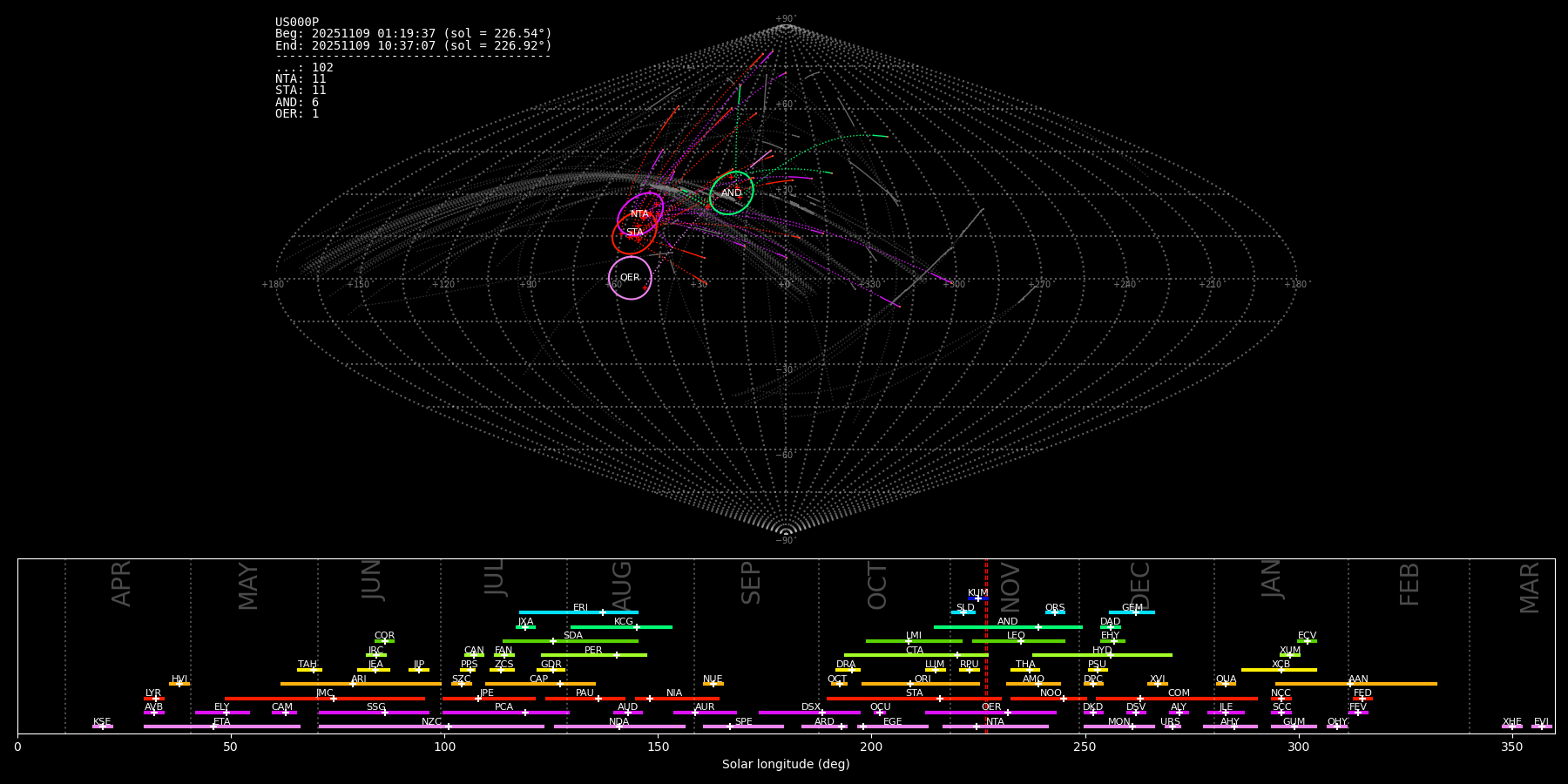Click the 'AND: 6' count in header
1568x784 pixels.
[297, 103]
